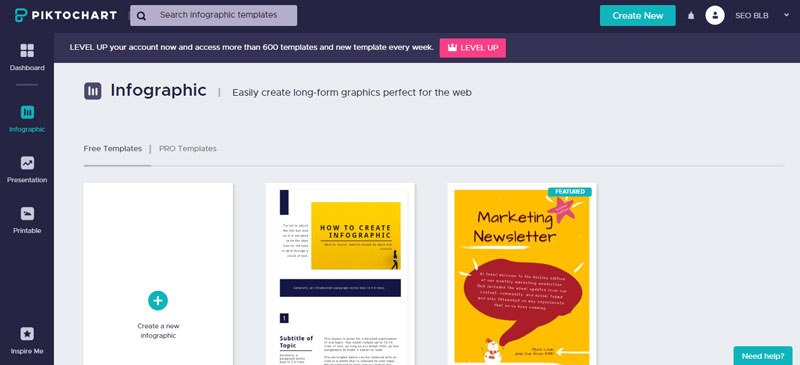The image size is (800, 365).
Task: Open the How to Create Infographic template
Action: (x=340, y=274)
